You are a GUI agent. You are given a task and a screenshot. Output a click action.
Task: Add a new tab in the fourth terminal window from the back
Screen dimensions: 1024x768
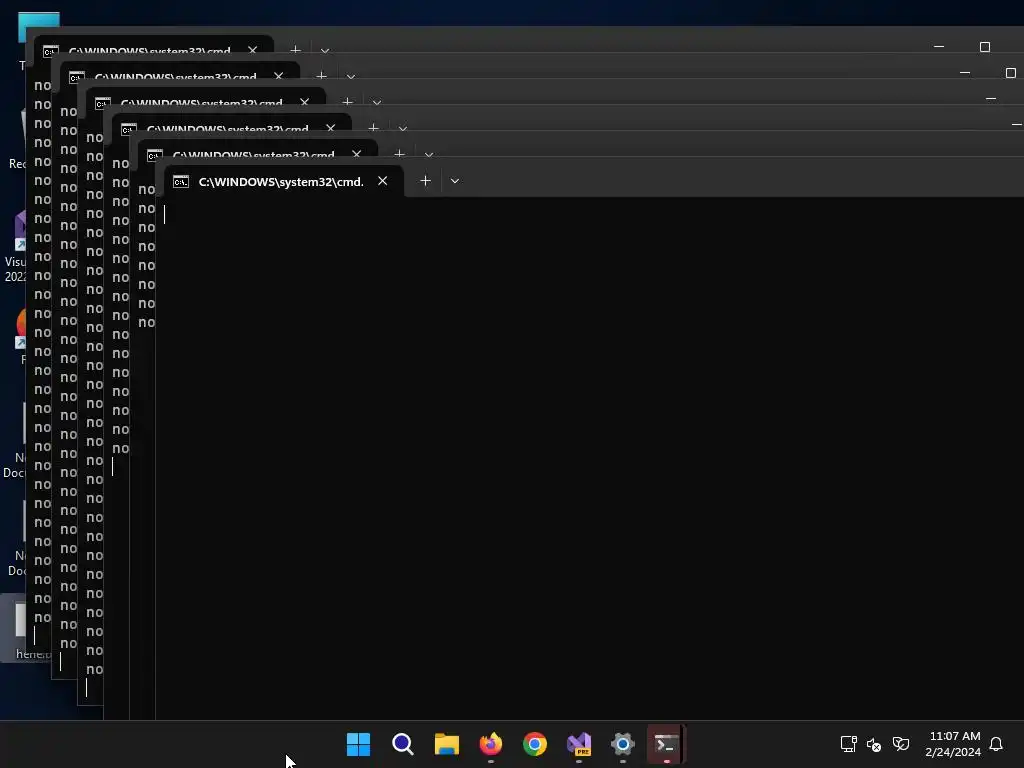pos(374,128)
